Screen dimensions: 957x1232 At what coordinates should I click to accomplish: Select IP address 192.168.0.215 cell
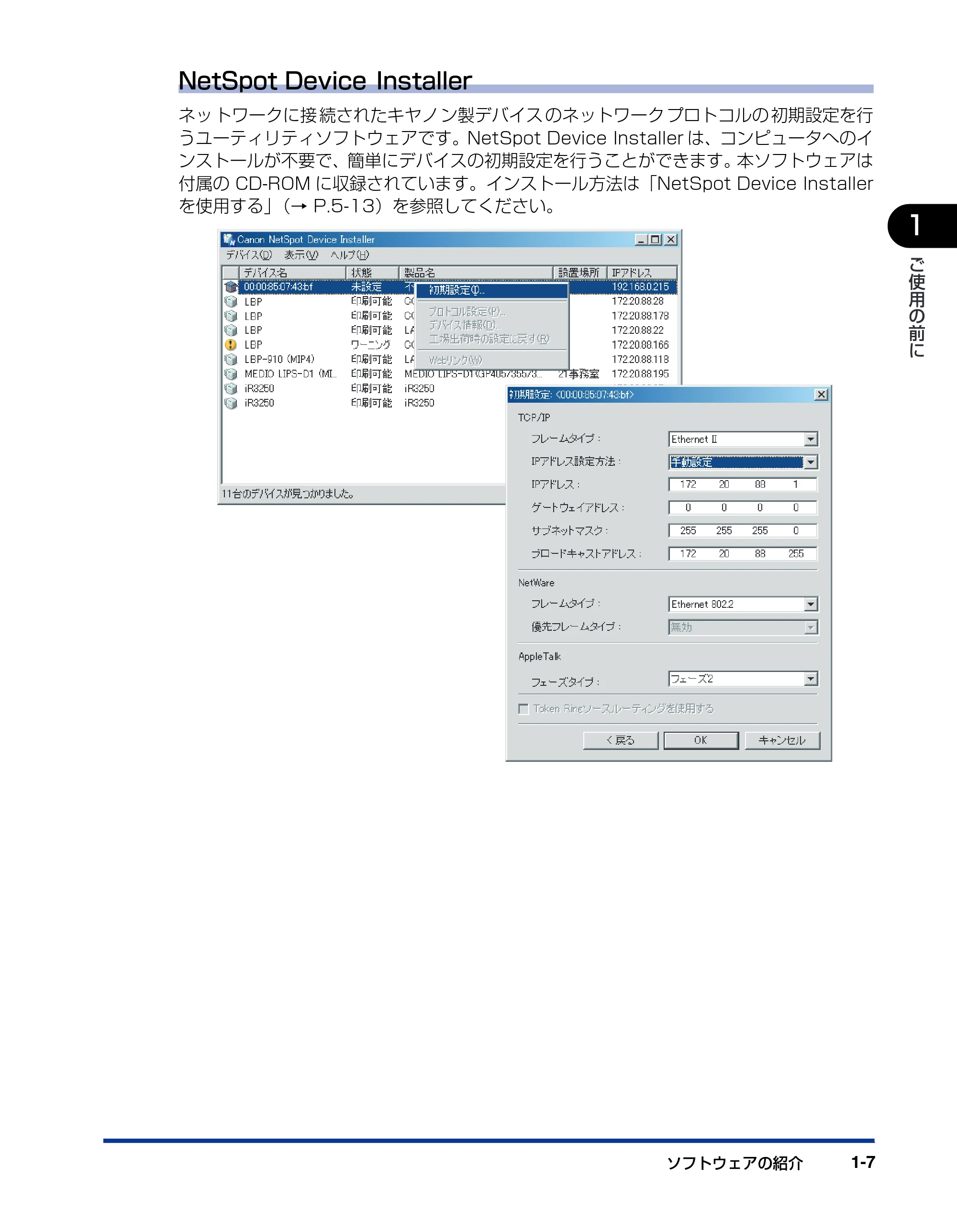640,286
